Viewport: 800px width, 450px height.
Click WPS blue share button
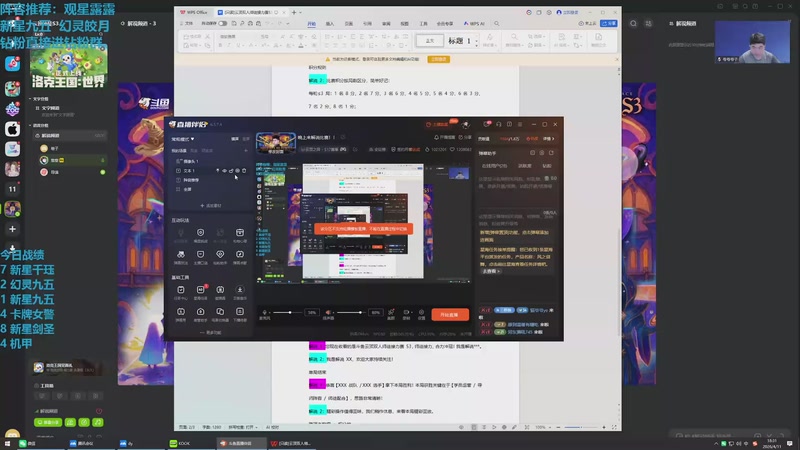coord(609,23)
